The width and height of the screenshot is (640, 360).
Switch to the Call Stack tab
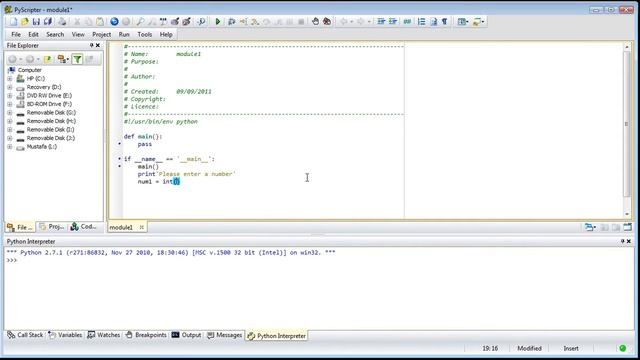pyautogui.click(x=25, y=335)
